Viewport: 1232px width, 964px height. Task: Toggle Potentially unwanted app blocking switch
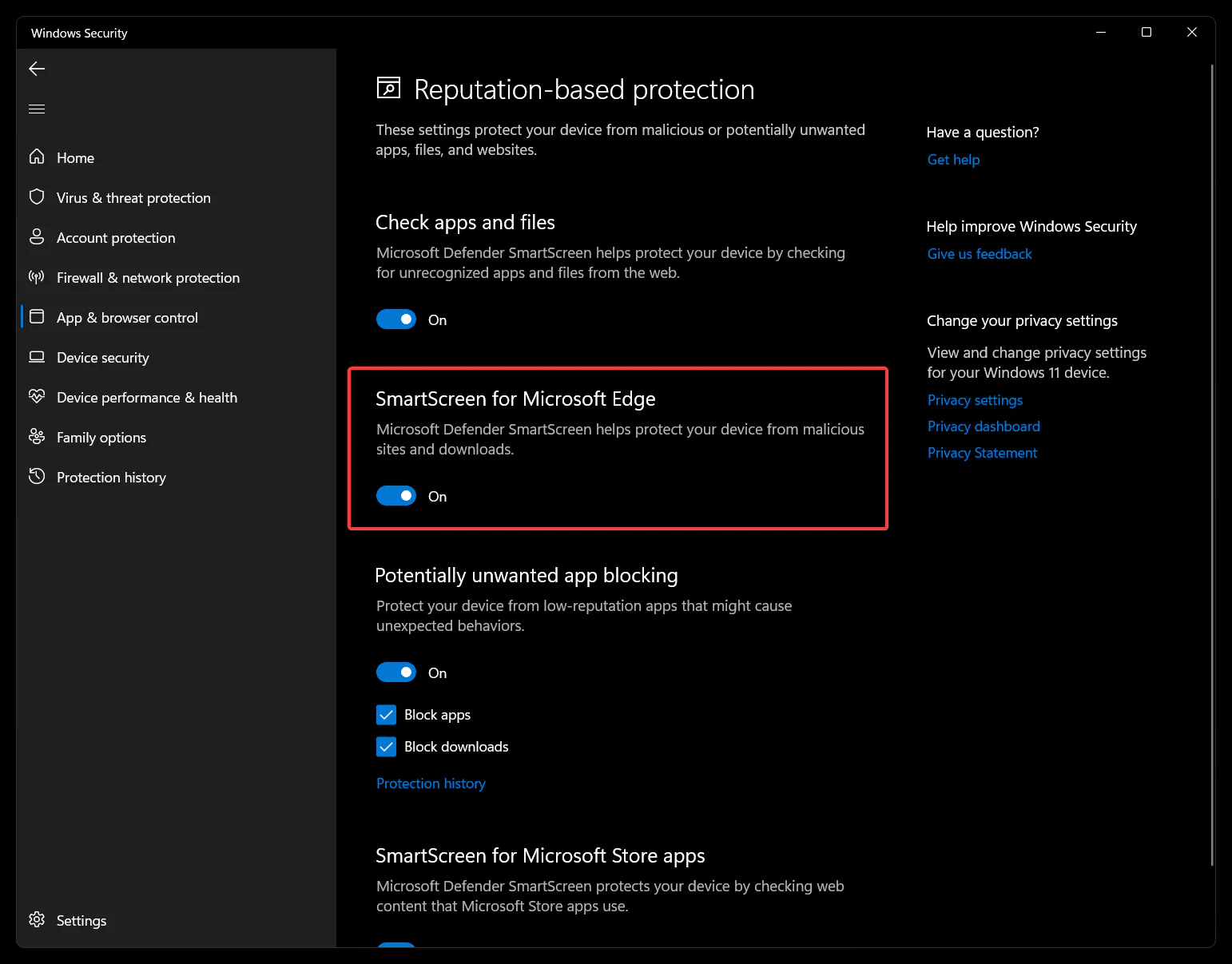point(396,672)
